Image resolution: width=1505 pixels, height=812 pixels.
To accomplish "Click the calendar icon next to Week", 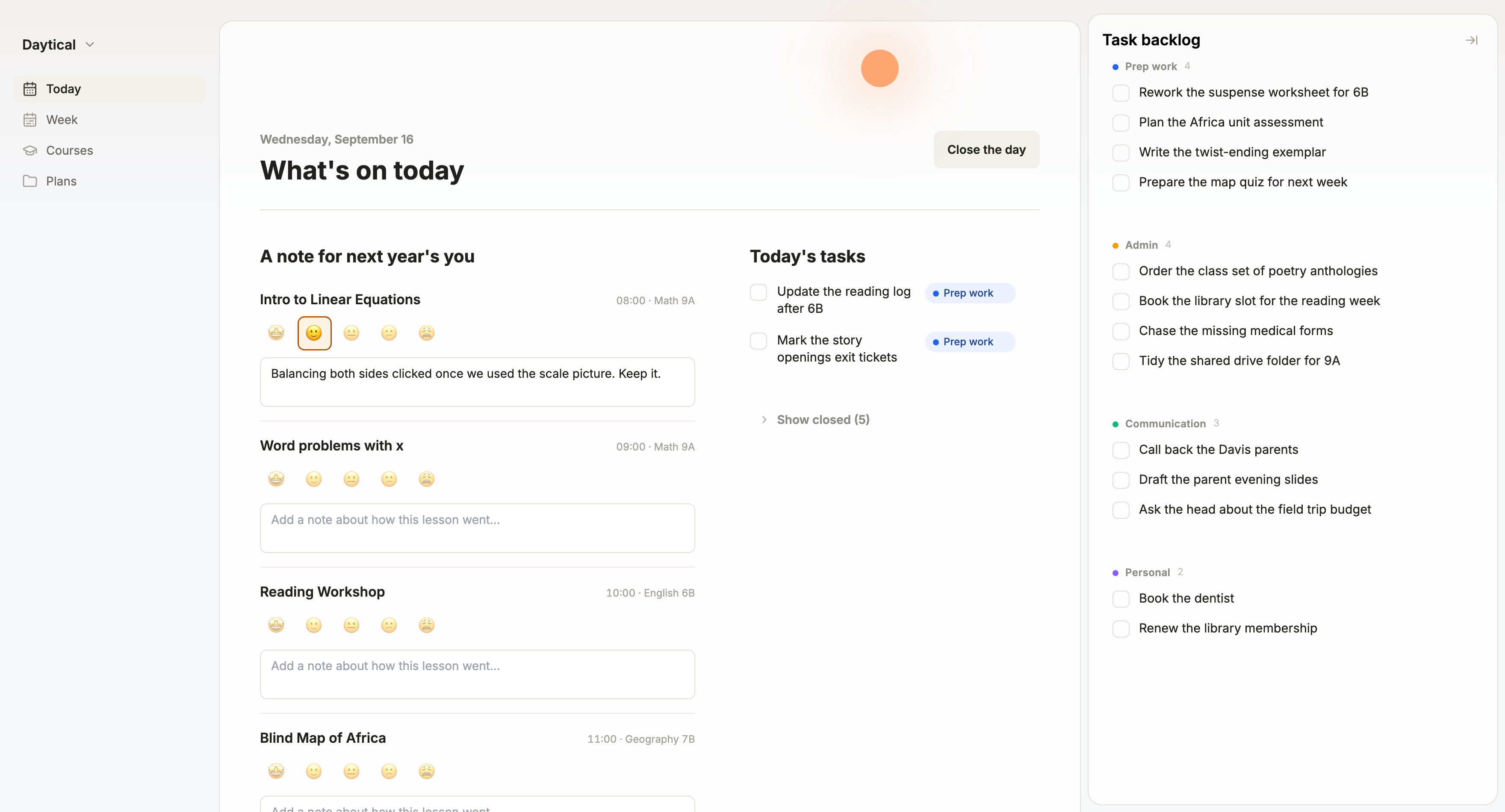I will click(30, 120).
